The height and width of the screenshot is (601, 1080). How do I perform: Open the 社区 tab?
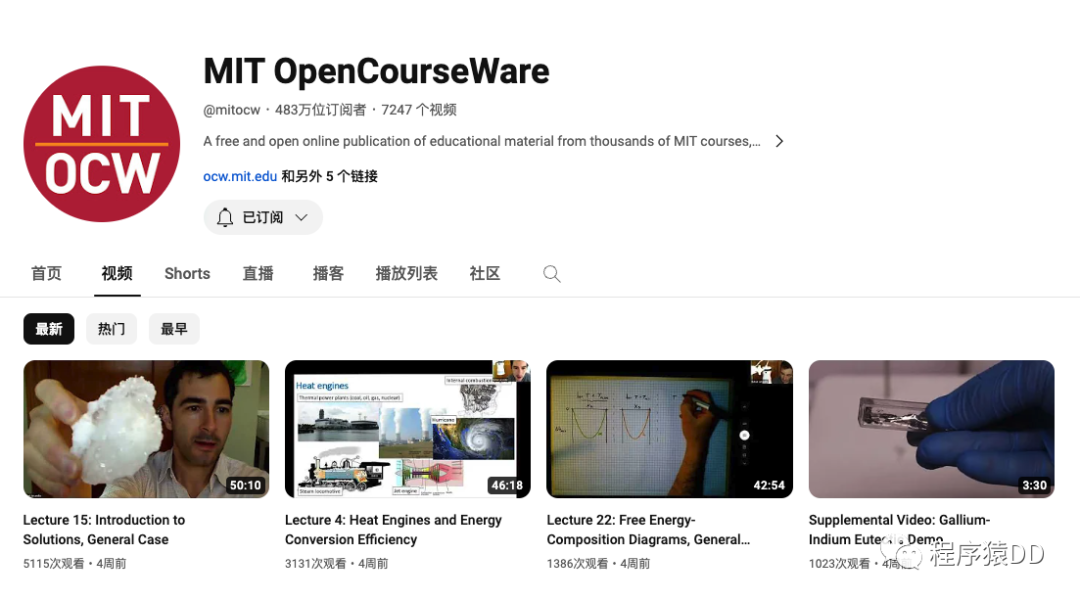pos(485,273)
